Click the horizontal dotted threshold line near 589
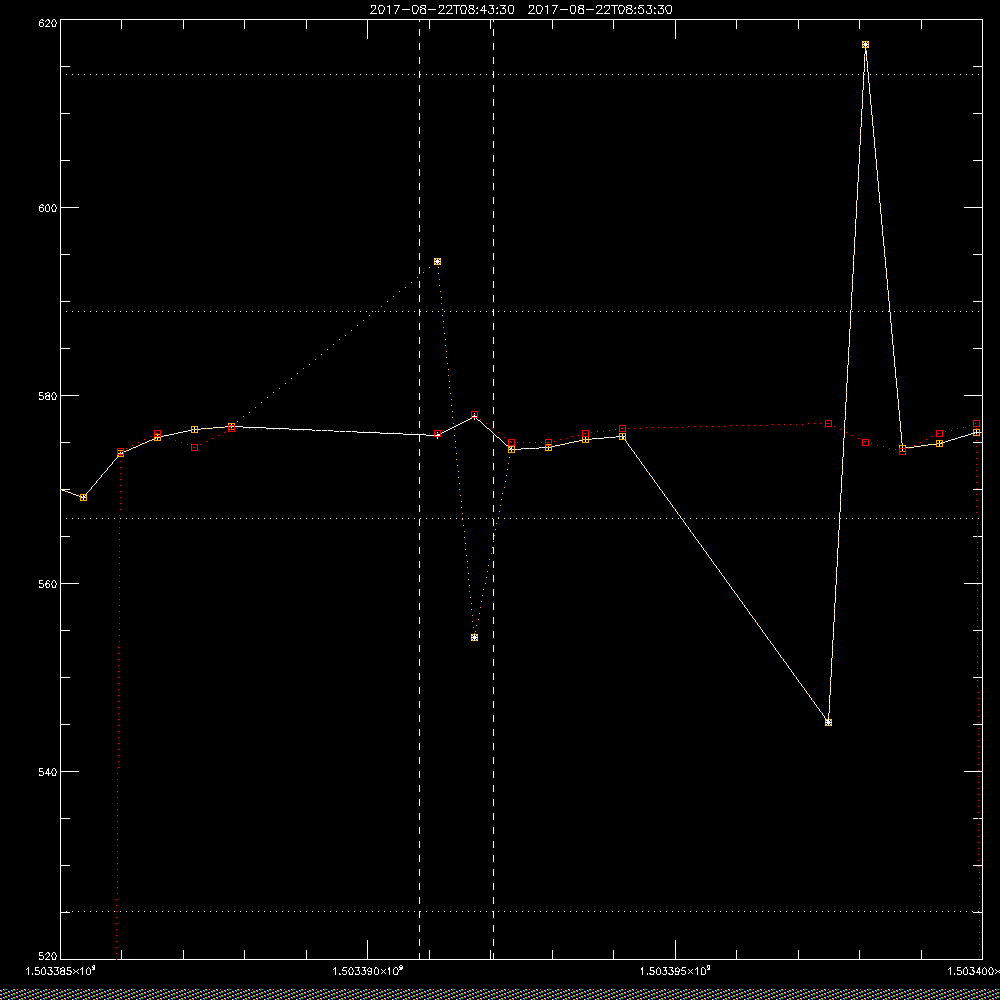Image resolution: width=1000 pixels, height=1000 pixels. 522,312
